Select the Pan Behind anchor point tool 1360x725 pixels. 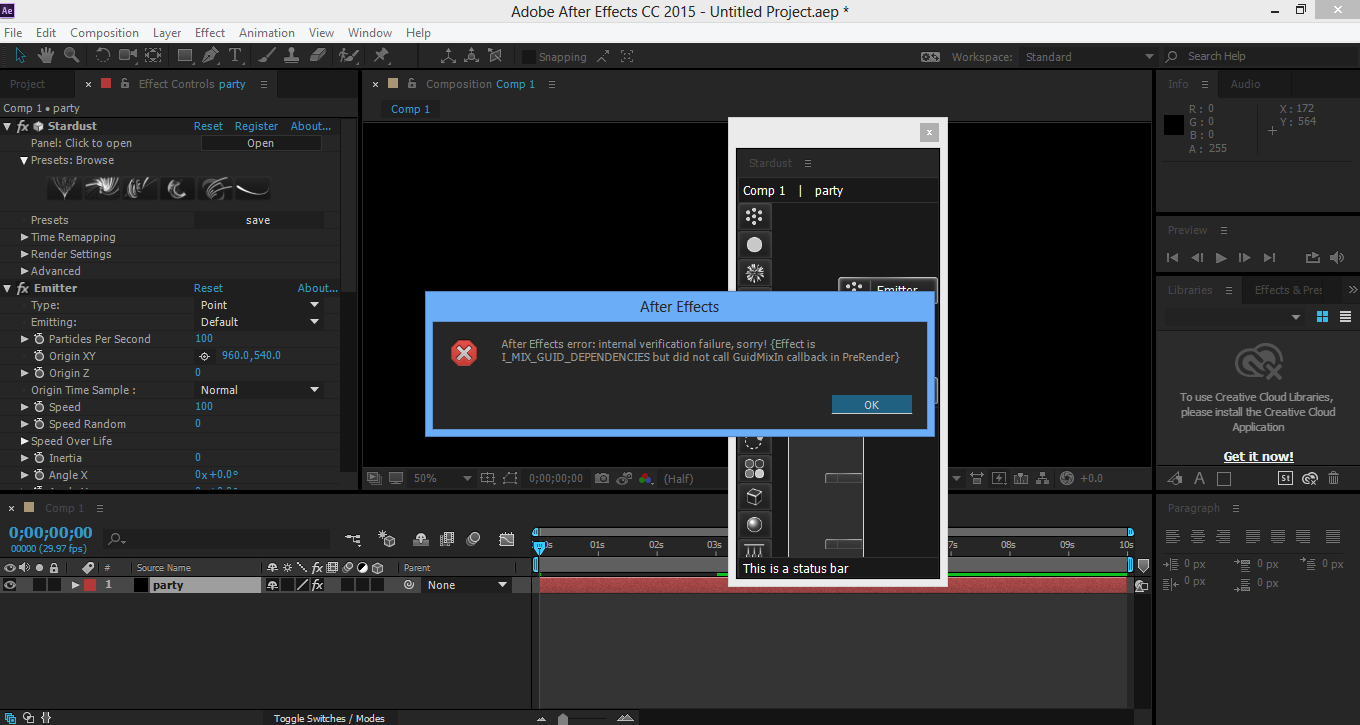click(x=153, y=56)
